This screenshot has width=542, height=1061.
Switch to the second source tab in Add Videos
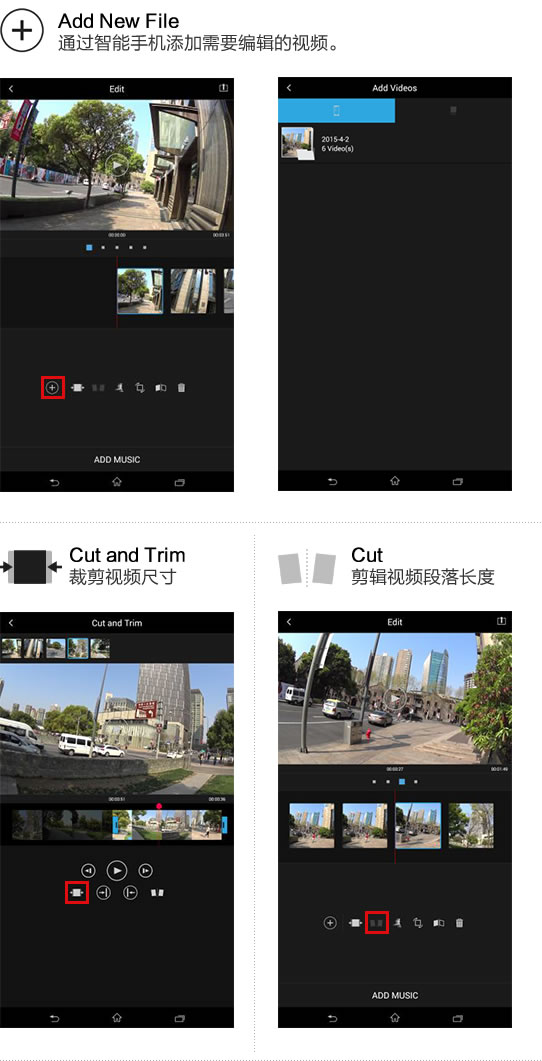pos(453,110)
